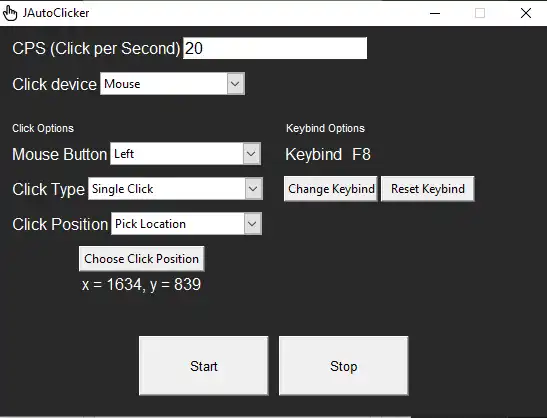Click the Click Options heading
The height and width of the screenshot is (418, 547).
tap(43, 128)
